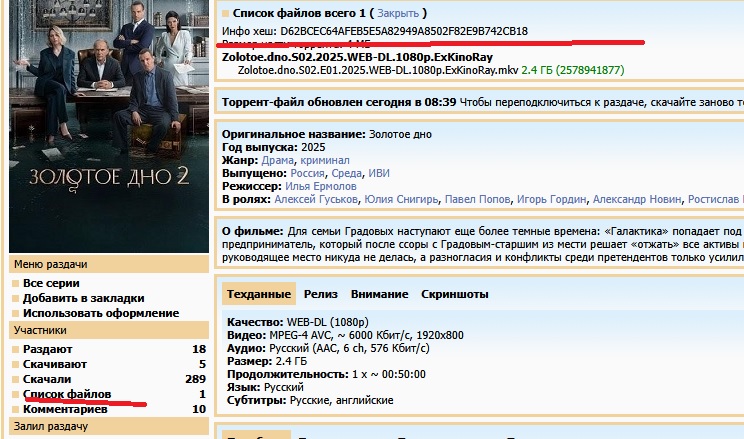Show the Скриншоты tab

pyautogui.click(x=455, y=294)
